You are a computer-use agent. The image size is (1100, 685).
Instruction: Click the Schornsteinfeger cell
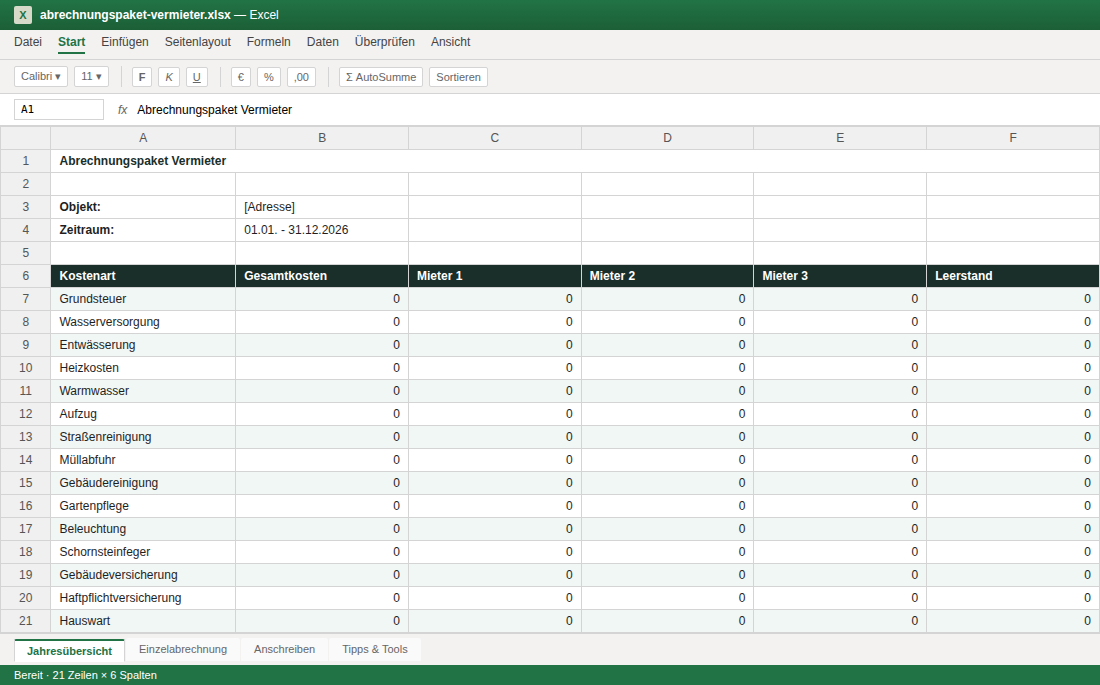[x=143, y=552]
